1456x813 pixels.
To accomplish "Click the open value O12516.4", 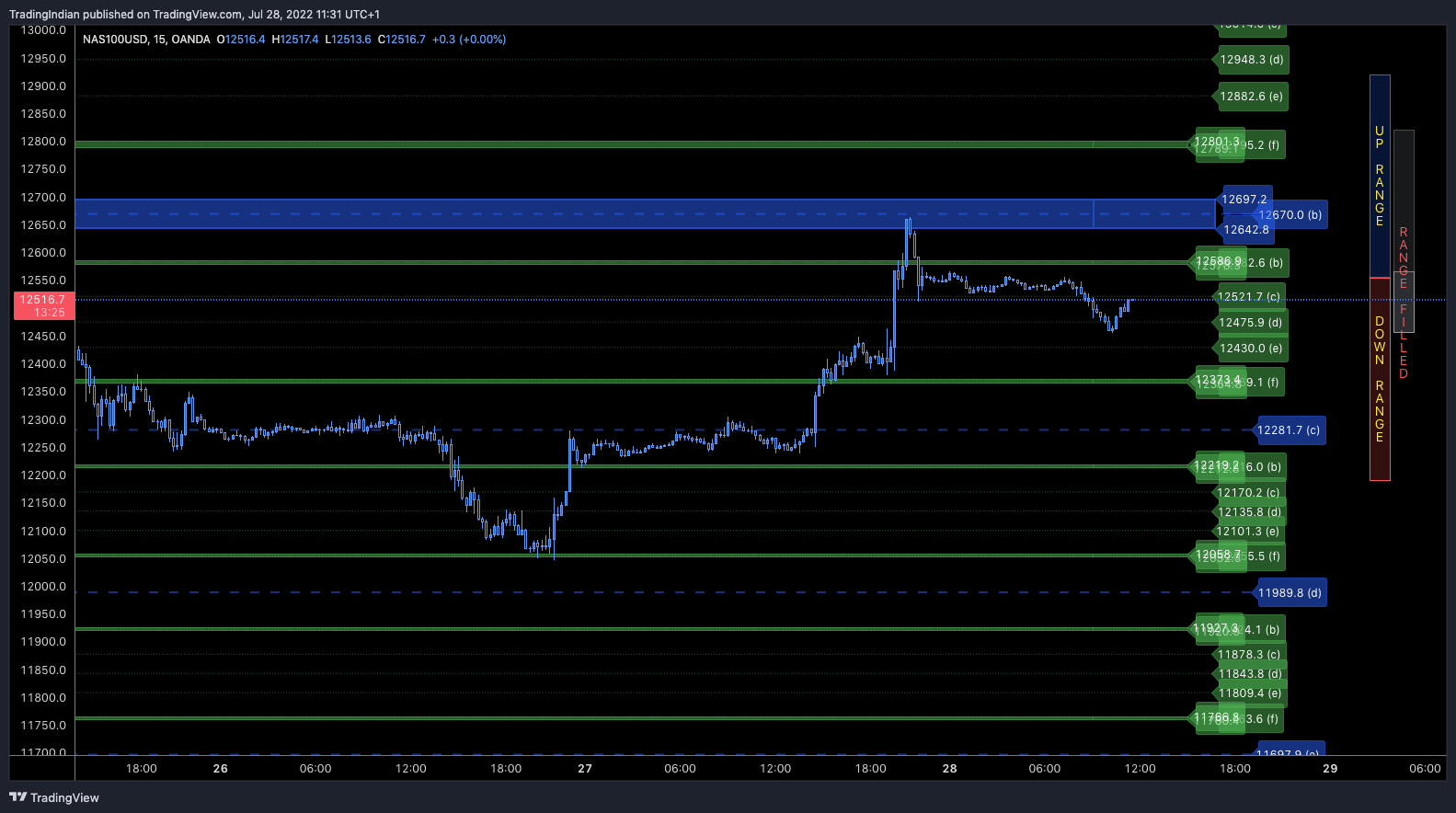I will click(x=241, y=40).
